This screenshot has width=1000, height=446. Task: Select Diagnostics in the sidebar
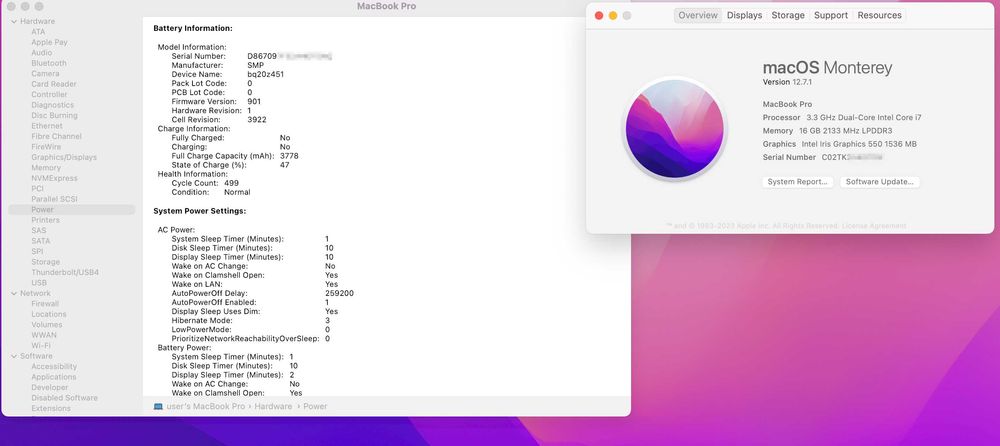[x=52, y=105]
